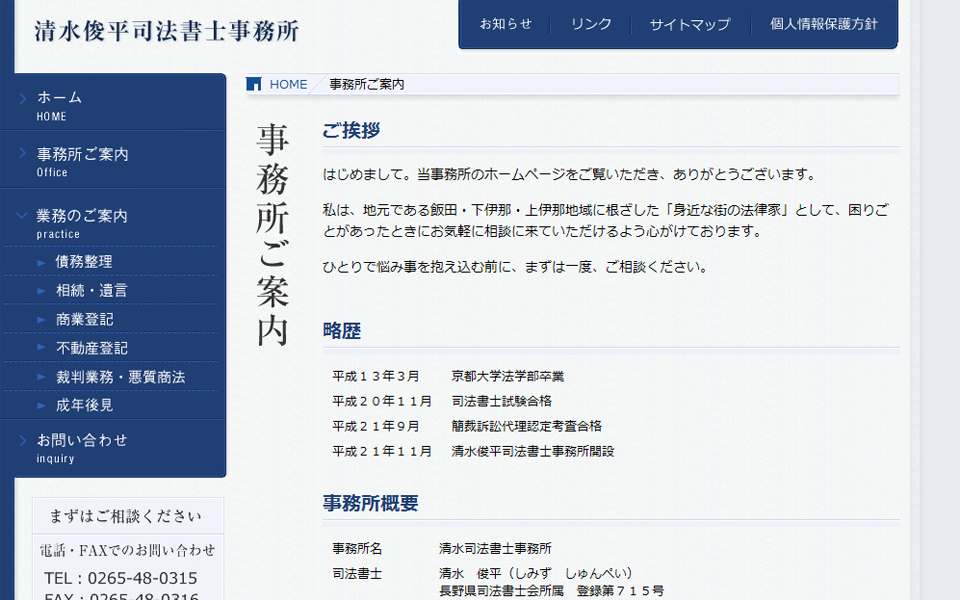Open 相続・遺言 submenu link
960x600 pixels.
pos(92,290)
